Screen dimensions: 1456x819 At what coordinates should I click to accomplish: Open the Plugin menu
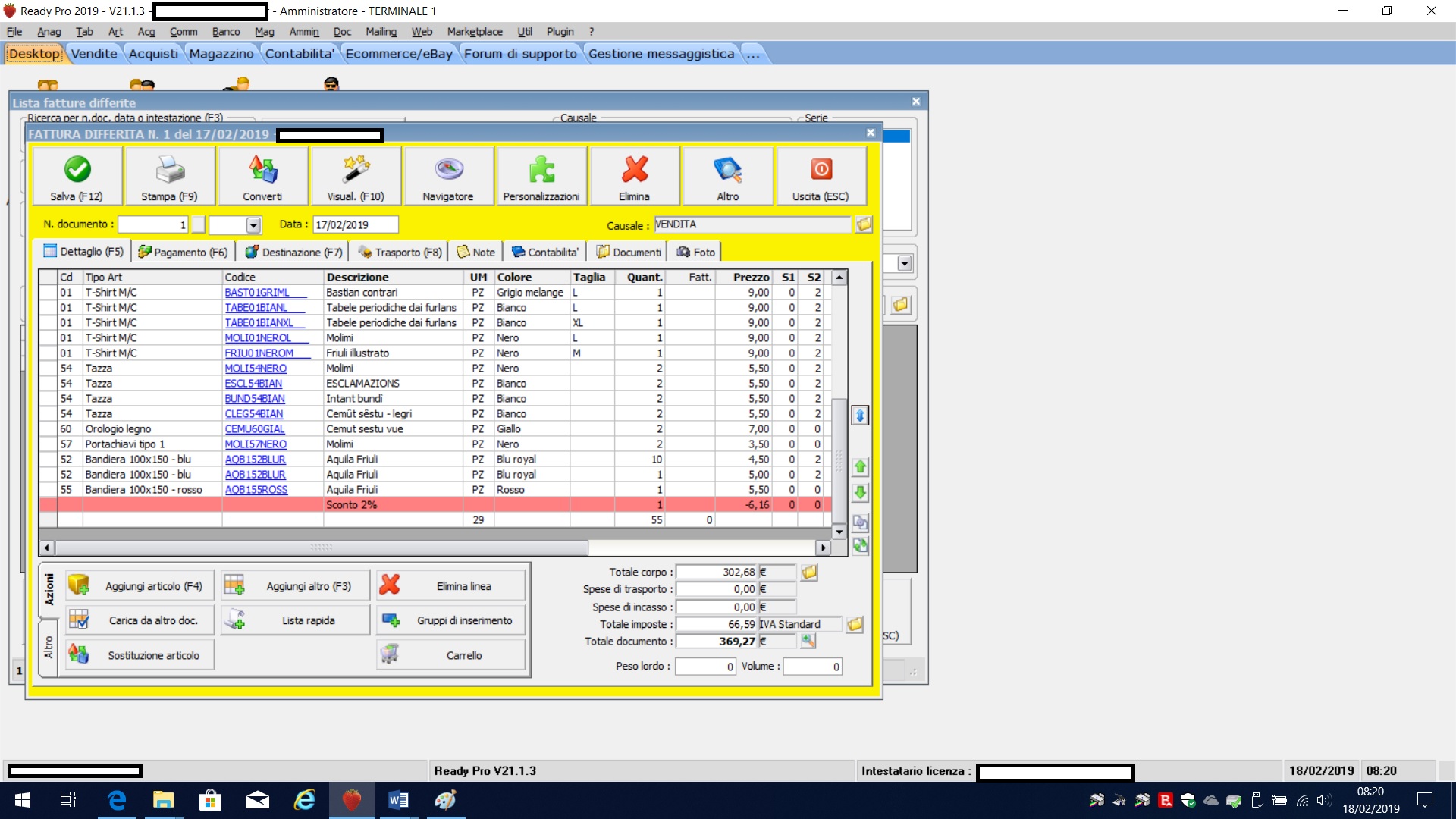[x=560, y=32]
